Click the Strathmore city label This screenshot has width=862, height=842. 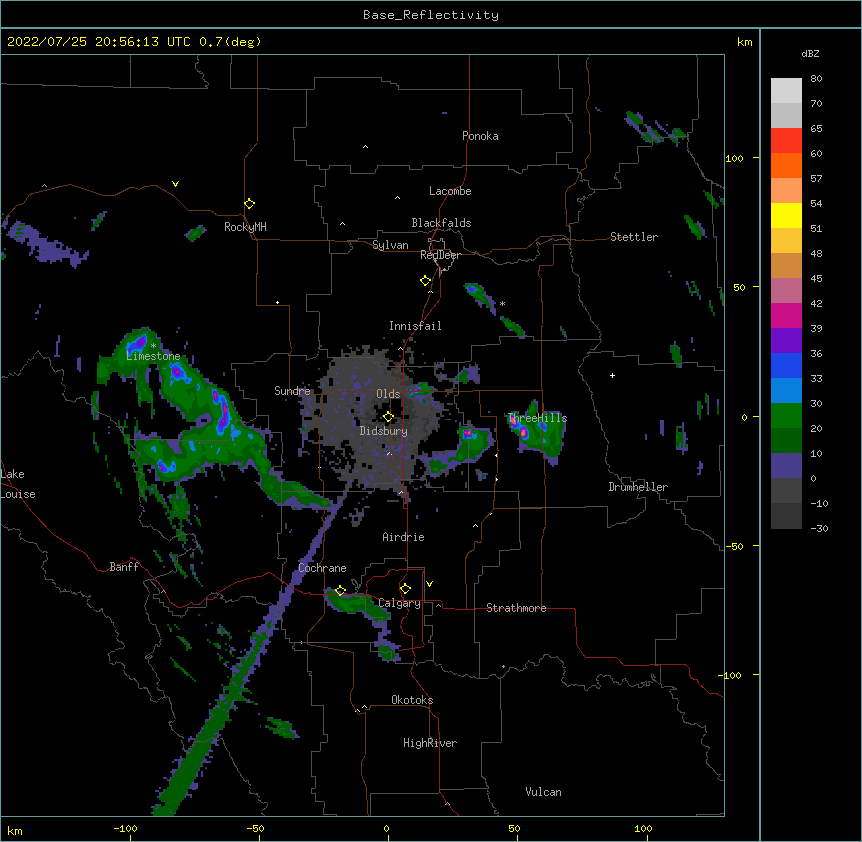pos(516,608)
